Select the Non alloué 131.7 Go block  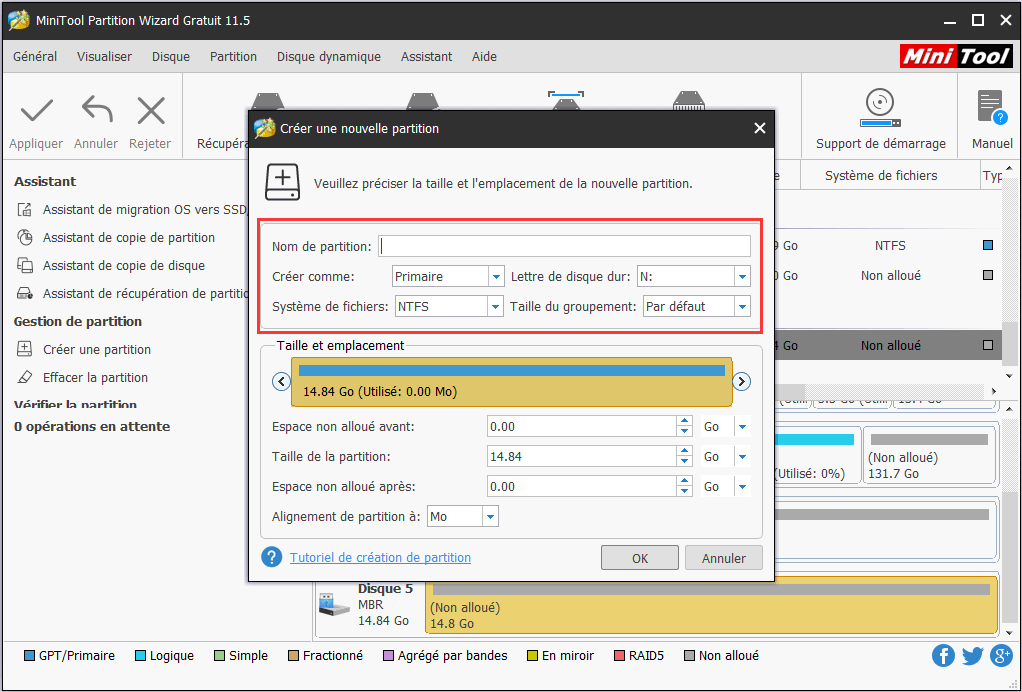929,455
